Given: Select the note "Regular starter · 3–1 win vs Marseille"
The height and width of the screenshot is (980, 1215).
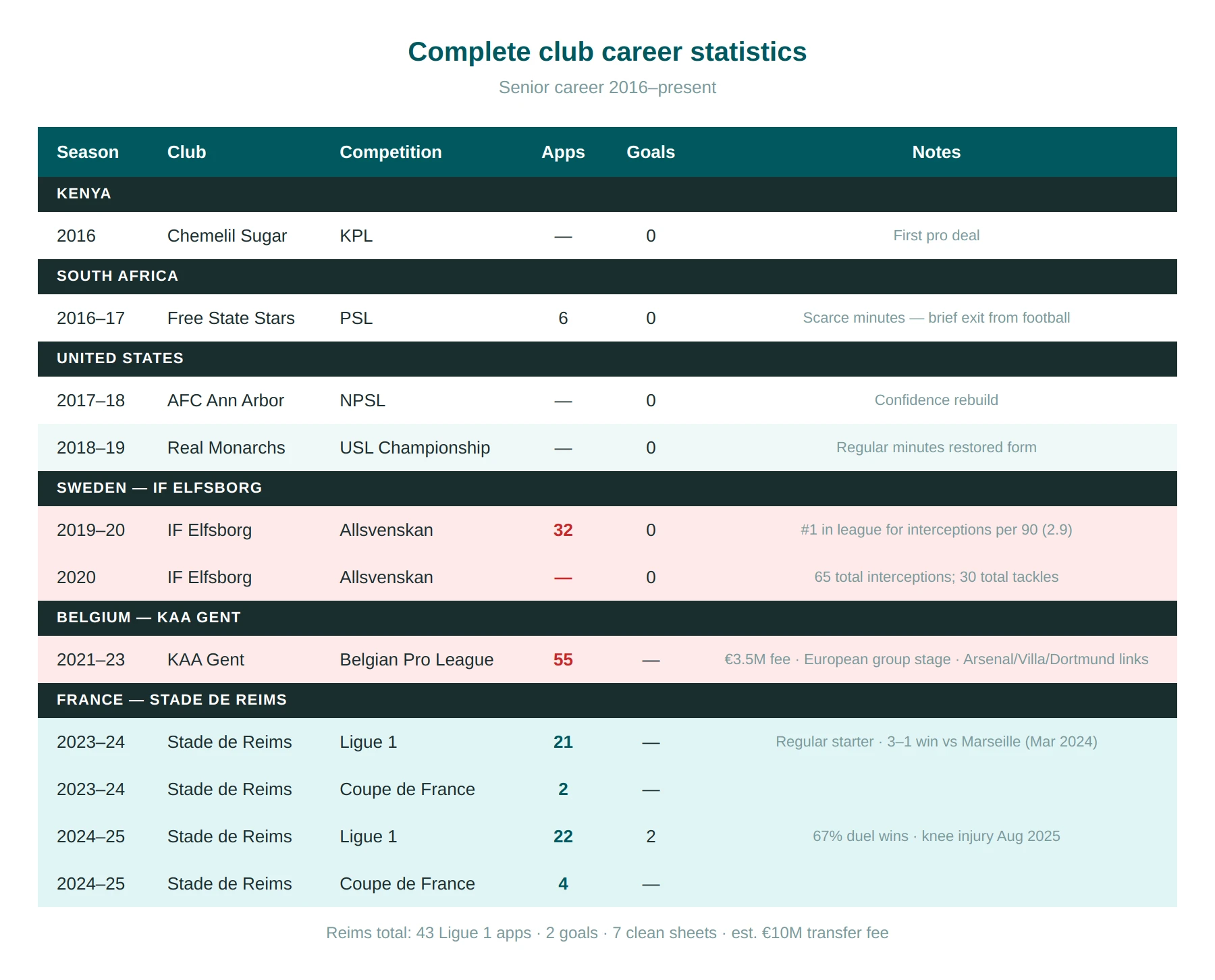Looking at the screenshot, I should click(x=936, y=742).
